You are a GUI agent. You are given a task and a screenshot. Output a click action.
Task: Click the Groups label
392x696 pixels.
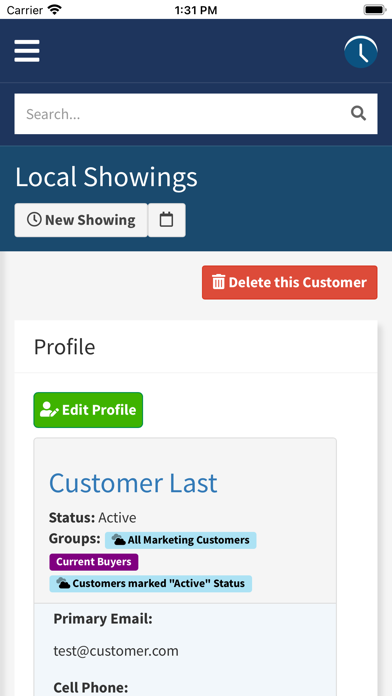75,539
